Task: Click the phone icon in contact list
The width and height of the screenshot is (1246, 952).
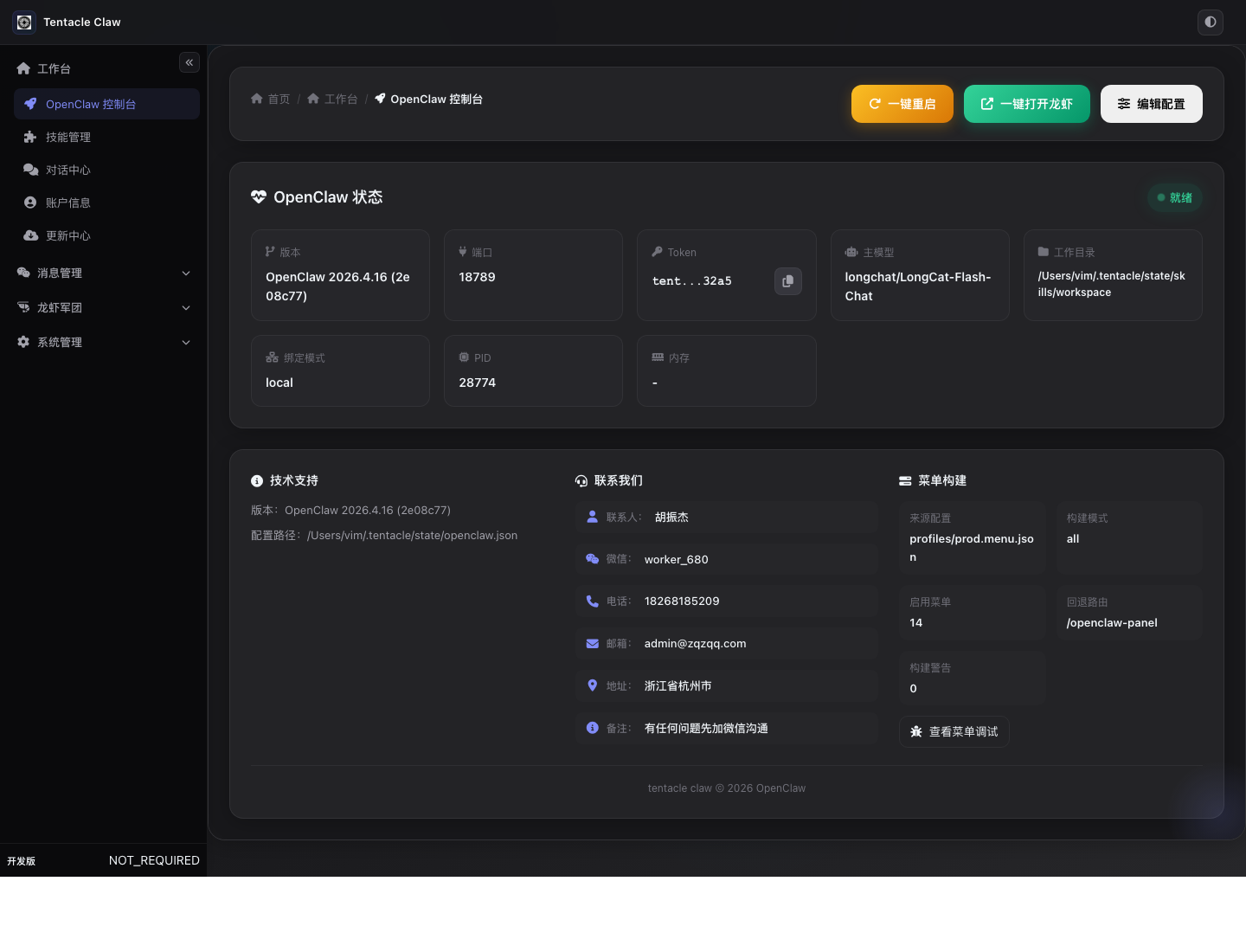Action: tap(593, 601)
